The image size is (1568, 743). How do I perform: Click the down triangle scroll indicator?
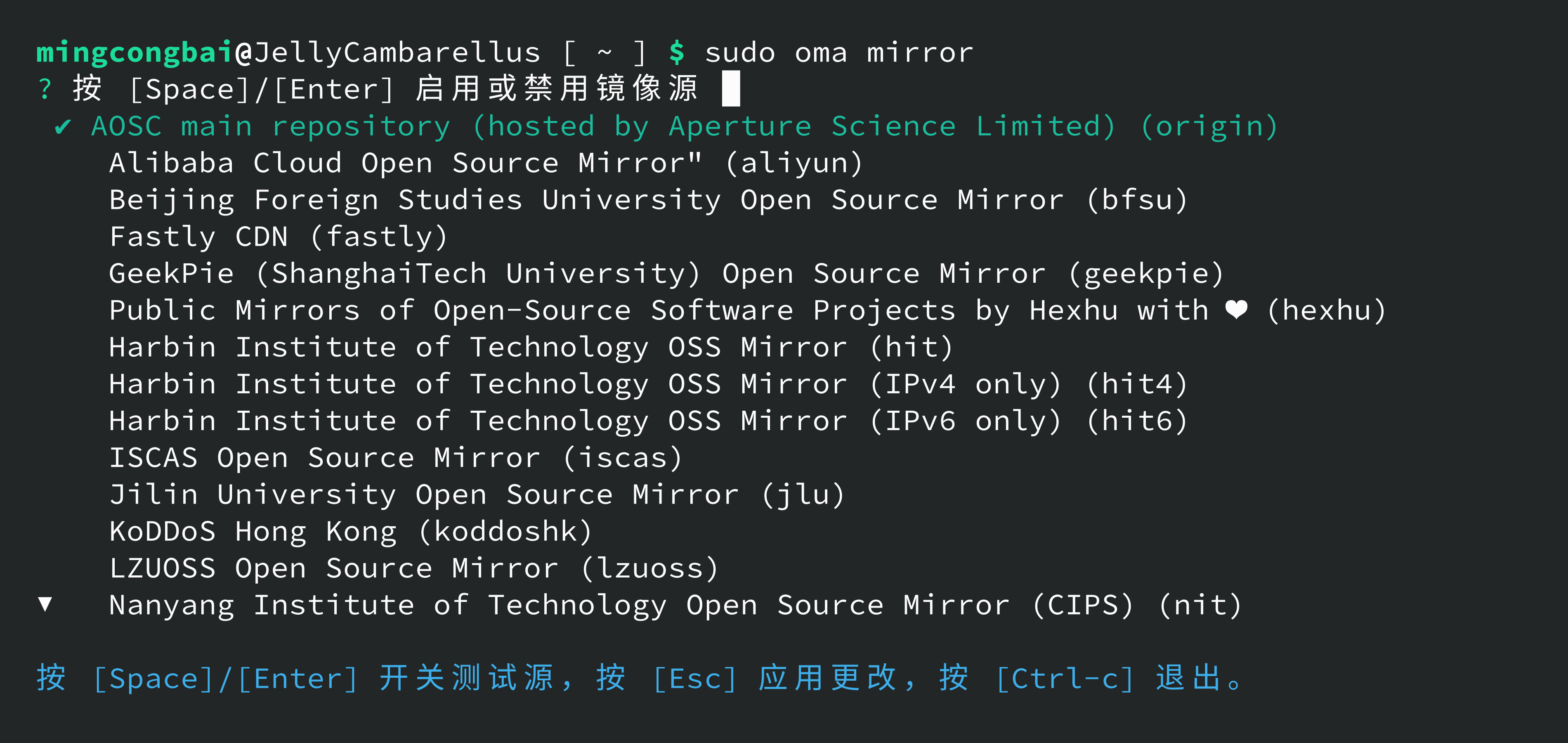click(45, 603)
